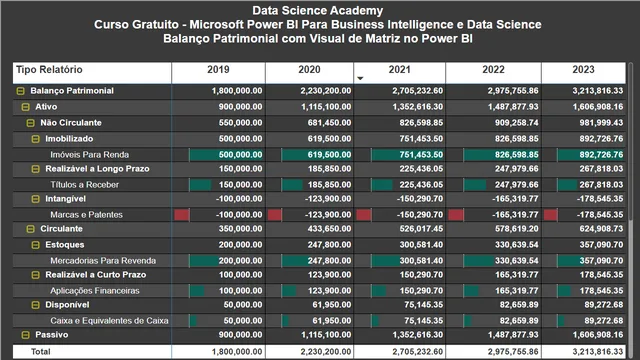The image size is (640, 360).
Task: Collapse Realizável a Longo Prazo group
Action: coord(36,169)
